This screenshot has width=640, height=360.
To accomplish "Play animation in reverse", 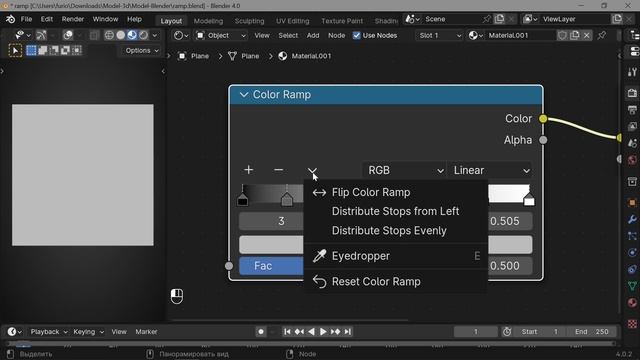I will (311, 332).
